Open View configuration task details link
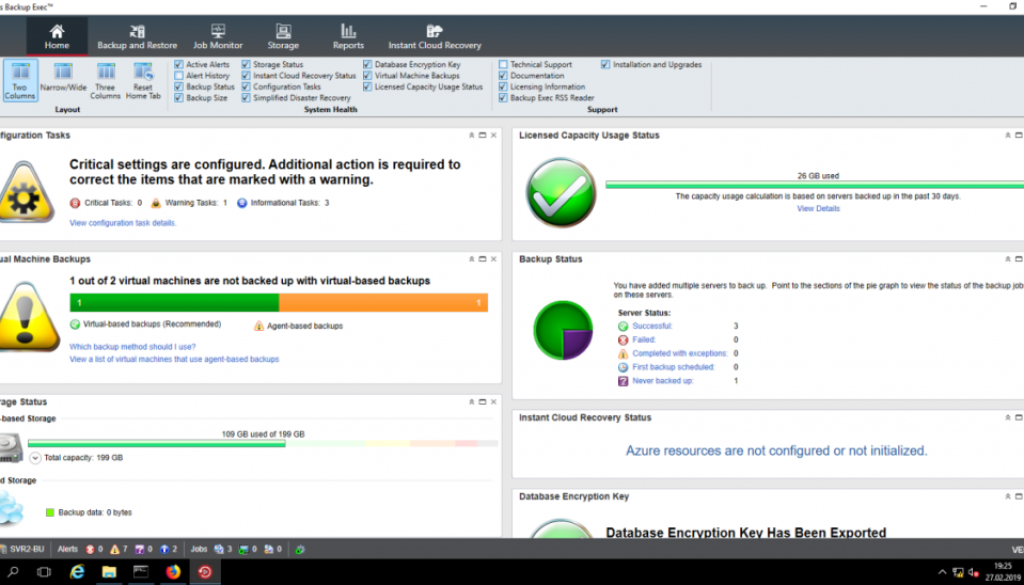Screen dimensions: 1024x585 pos(123,223)
